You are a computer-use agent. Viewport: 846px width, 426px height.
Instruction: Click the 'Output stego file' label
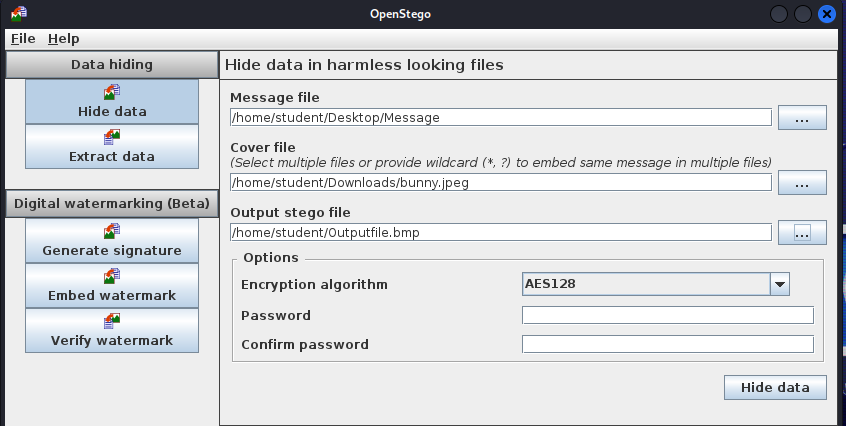(290, 212)
